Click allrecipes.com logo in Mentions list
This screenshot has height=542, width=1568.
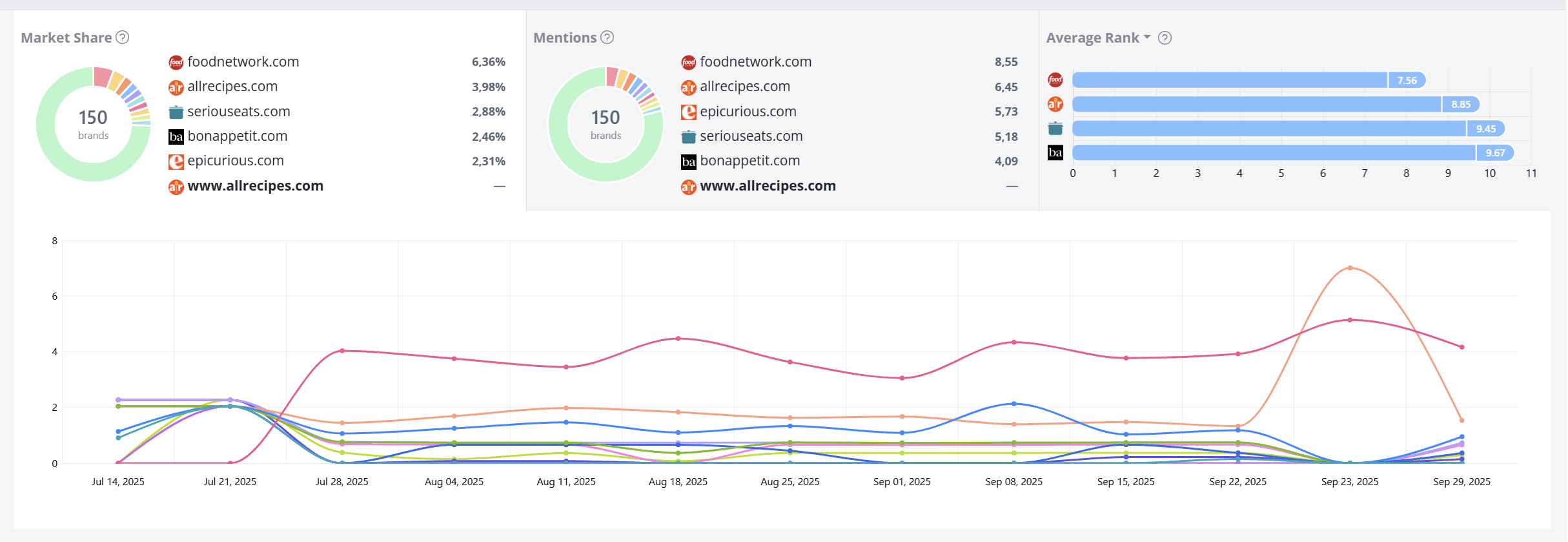click(x=688, y=87)
